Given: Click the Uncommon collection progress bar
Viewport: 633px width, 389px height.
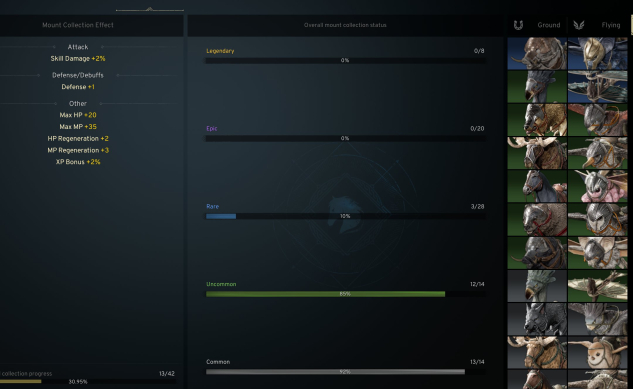Looking at the screenshot, I should pos(346,294).
